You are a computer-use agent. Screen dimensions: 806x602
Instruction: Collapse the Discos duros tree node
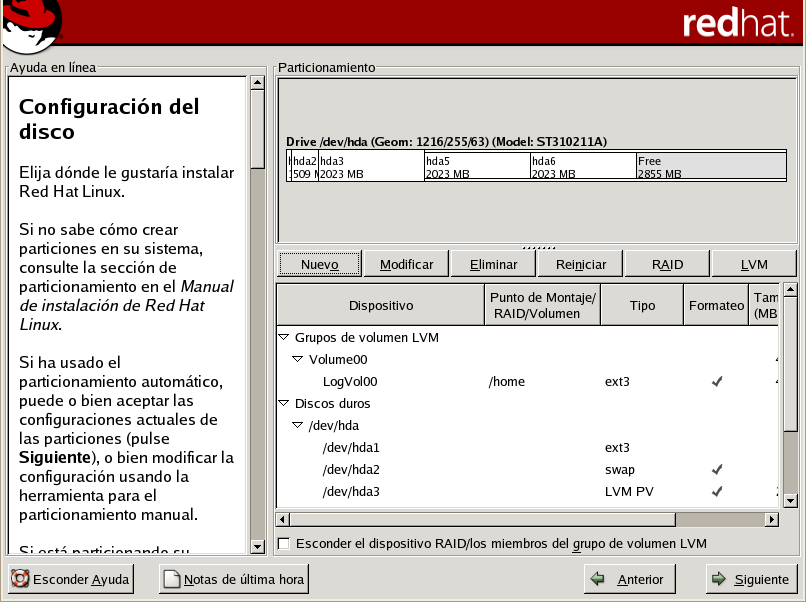284,404
